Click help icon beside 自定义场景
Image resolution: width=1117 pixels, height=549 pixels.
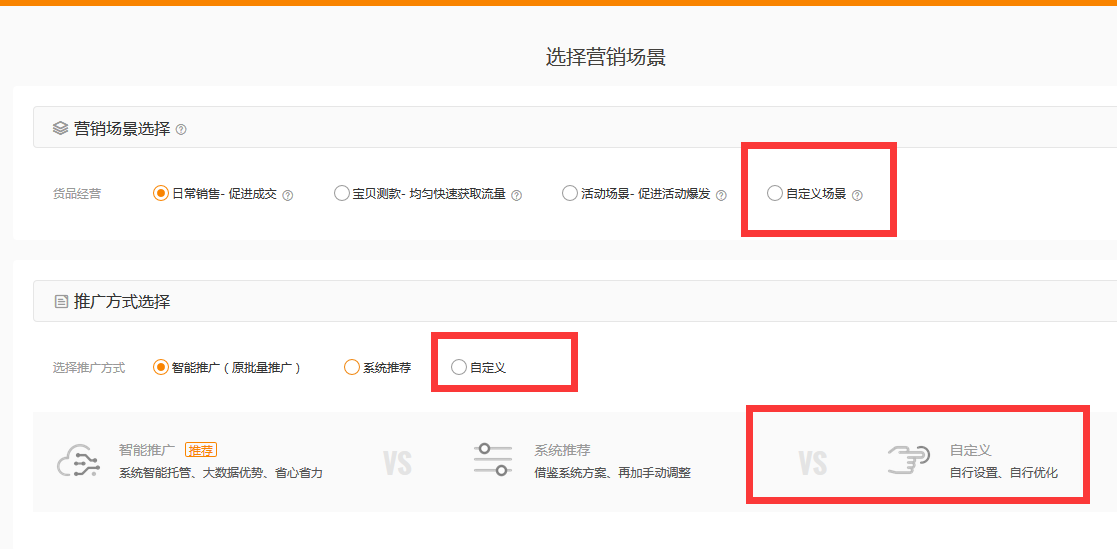857,194
